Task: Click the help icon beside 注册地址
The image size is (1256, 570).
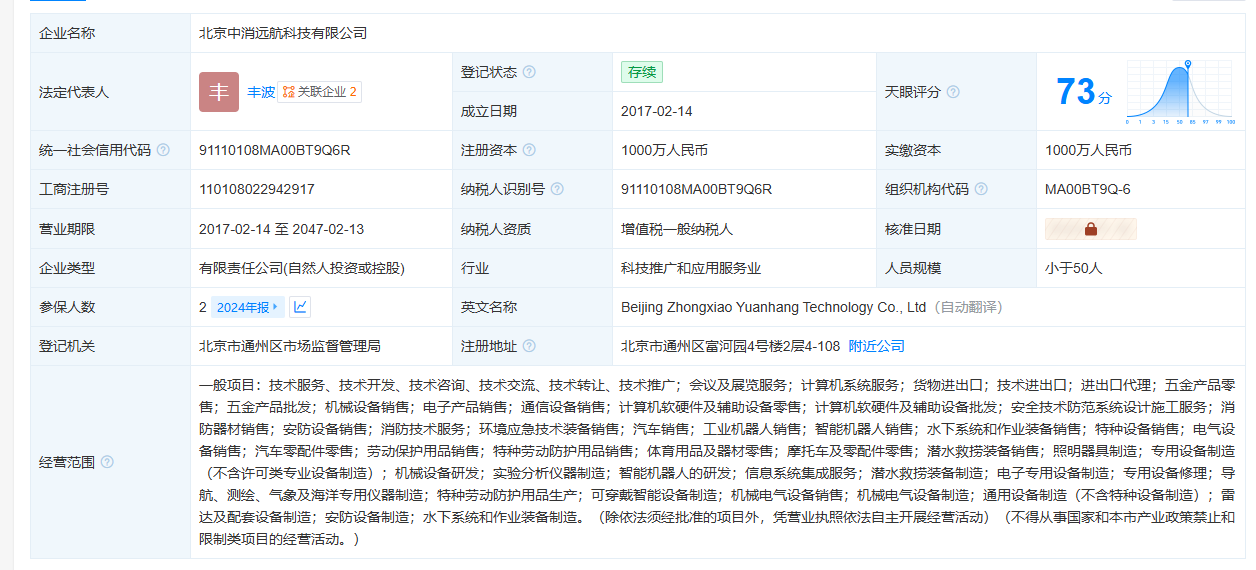Action: pyautogui.click(x=529, y=346)
